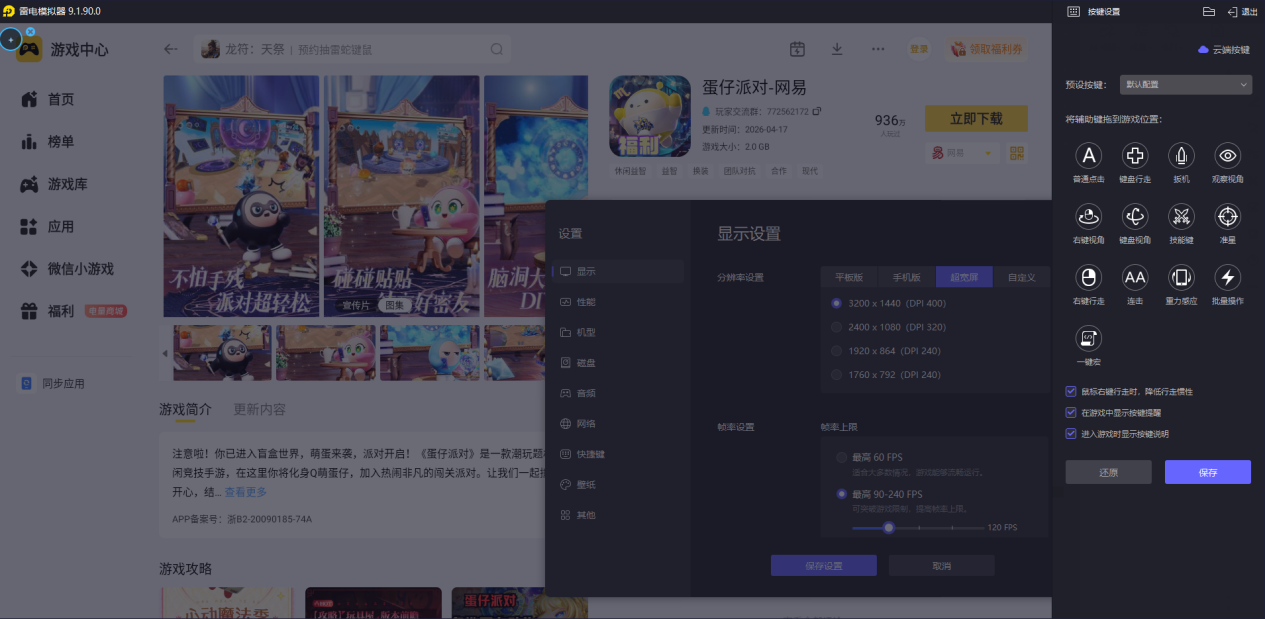Click the back arrow in game center
This screenshot has height=619, width=1265.
click(x=171, y=49)
